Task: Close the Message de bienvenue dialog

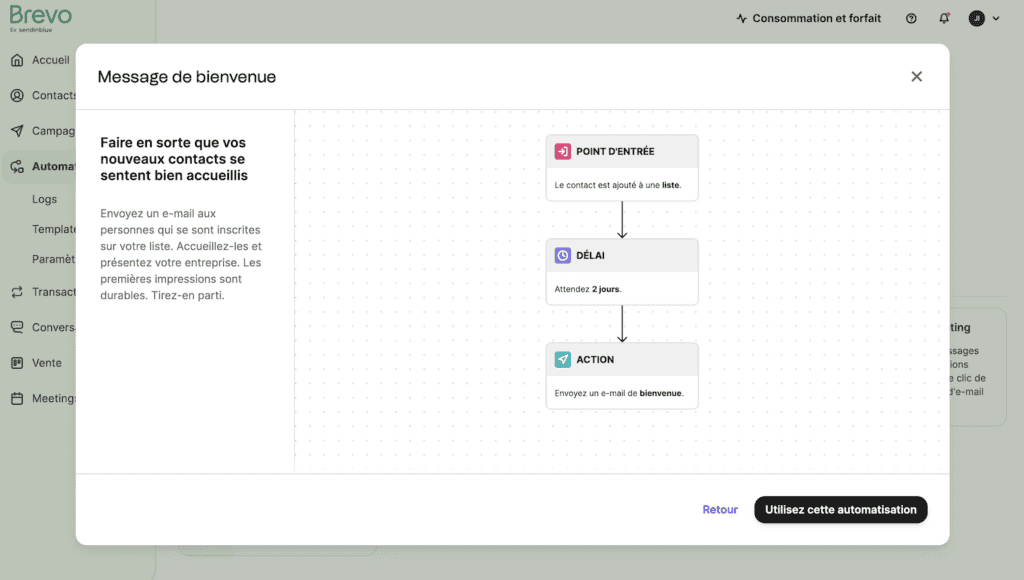Action: [x=916, y=77]
